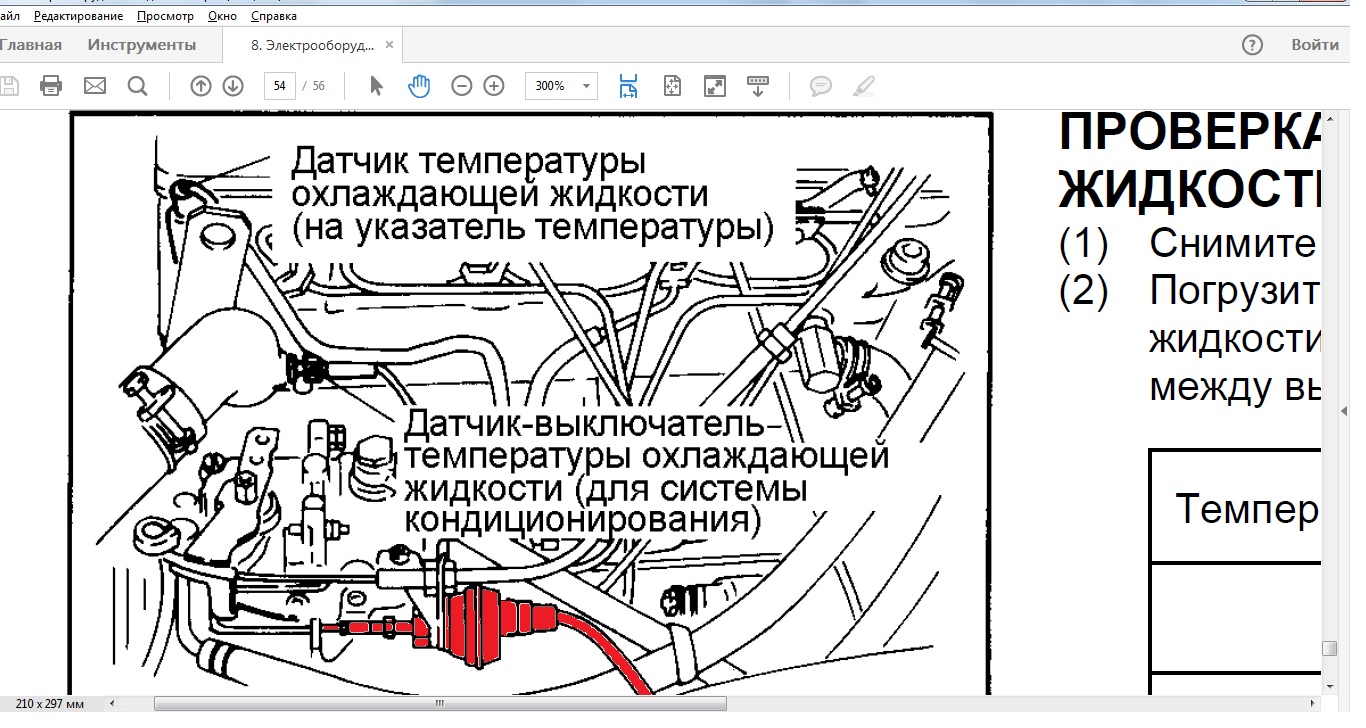Screen dimensions: 1366x728
Task: Open the 300% zoom level dropdown
Action: (586, 86)
